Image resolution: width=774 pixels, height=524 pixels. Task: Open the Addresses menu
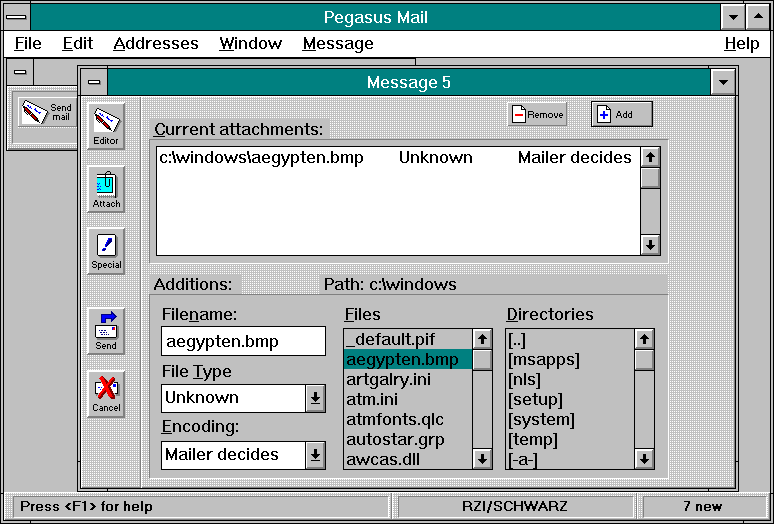tap(155, 43)
